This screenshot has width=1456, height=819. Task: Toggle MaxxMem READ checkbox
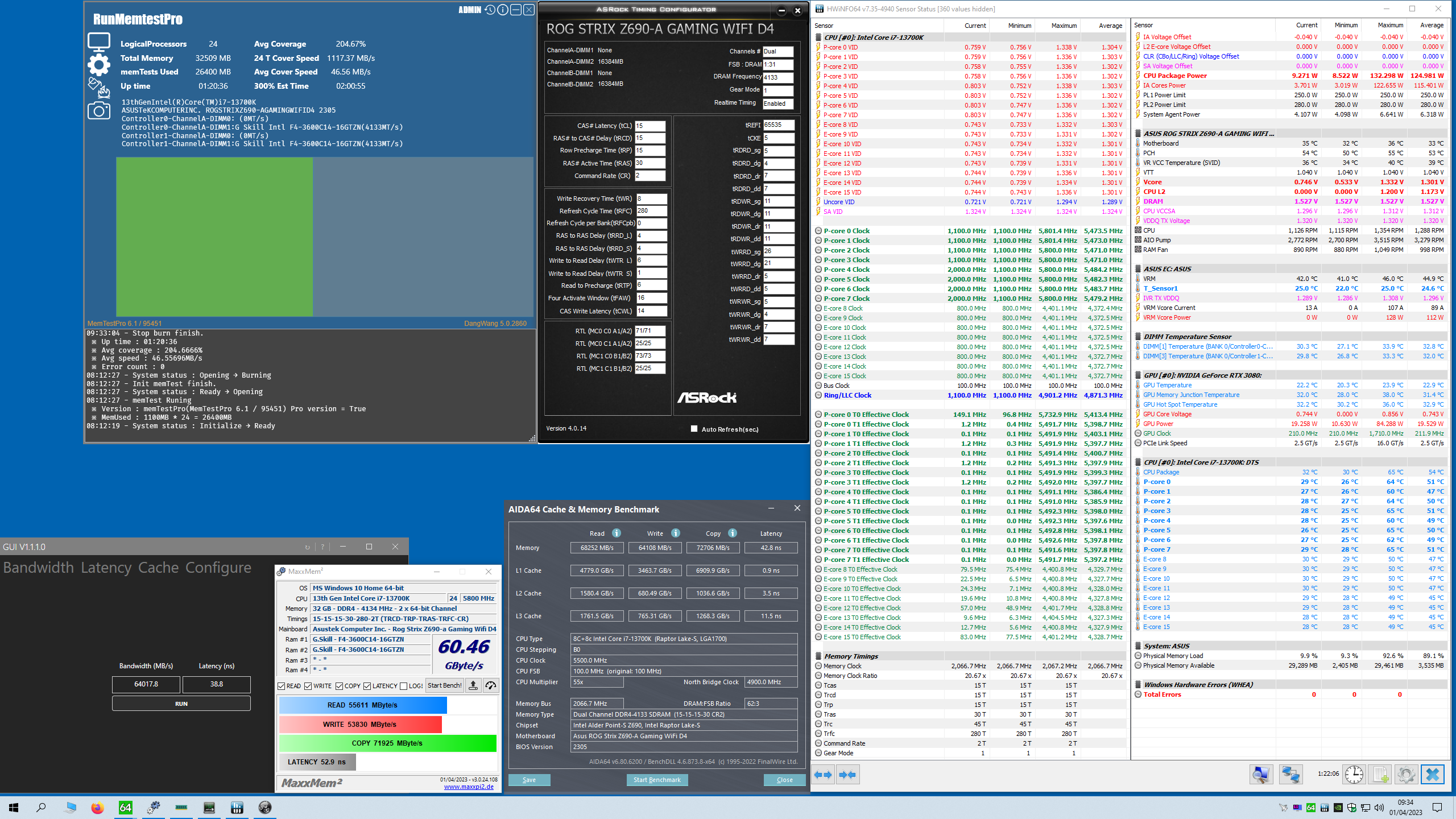point(281,686)
